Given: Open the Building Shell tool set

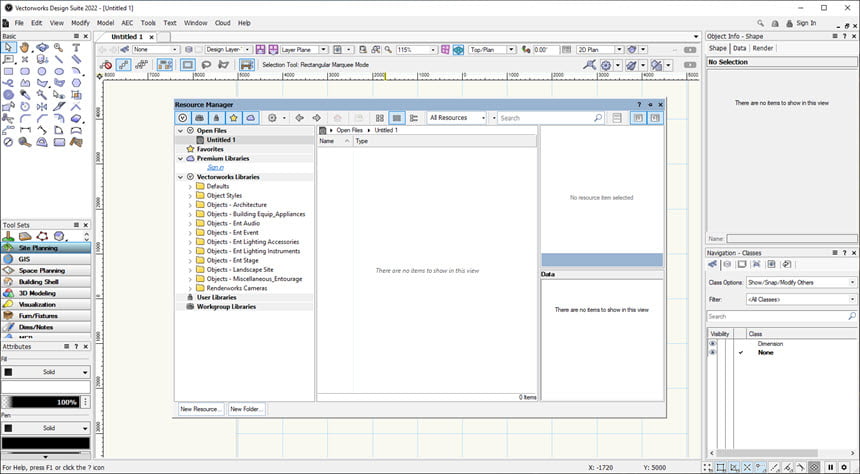Looking at the screenshot, I should point(46,282).
